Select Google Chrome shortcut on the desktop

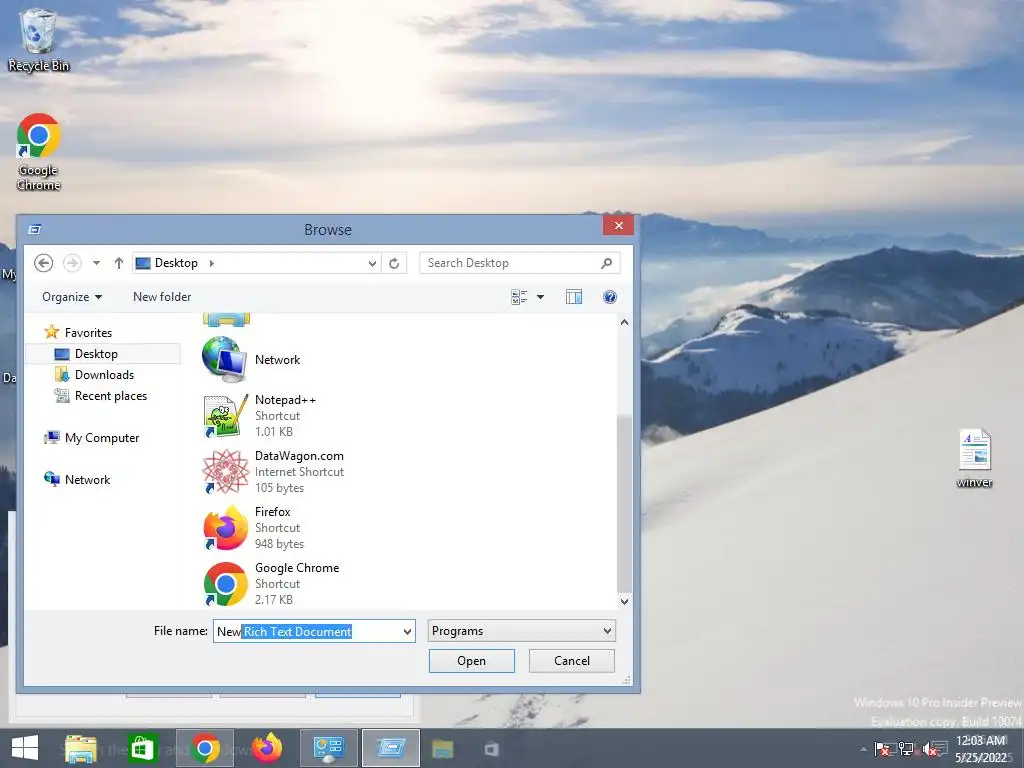(39, 152)
